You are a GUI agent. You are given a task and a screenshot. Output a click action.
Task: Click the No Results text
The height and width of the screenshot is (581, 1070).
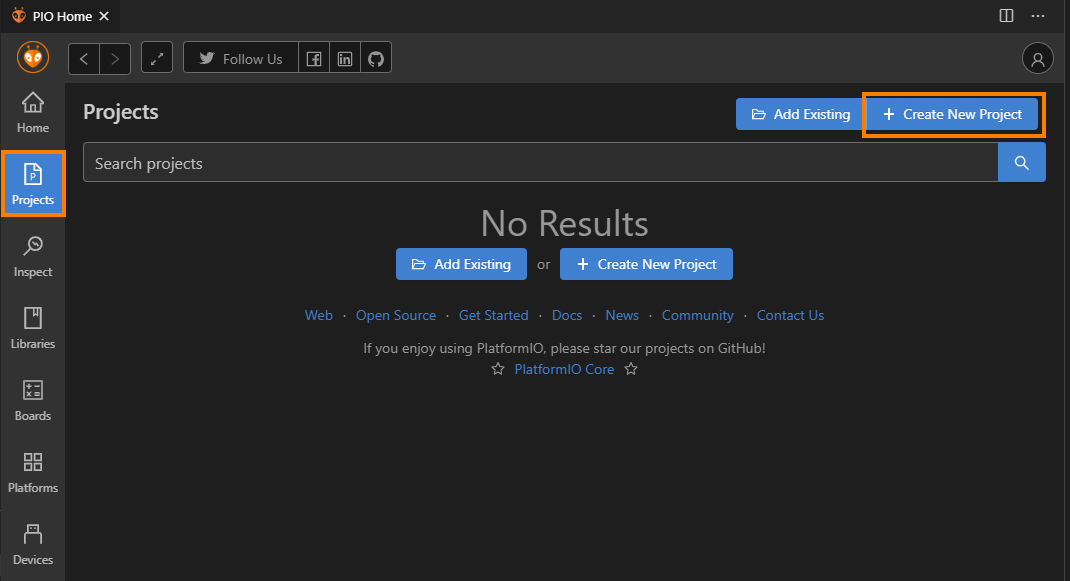pos(564,223)
